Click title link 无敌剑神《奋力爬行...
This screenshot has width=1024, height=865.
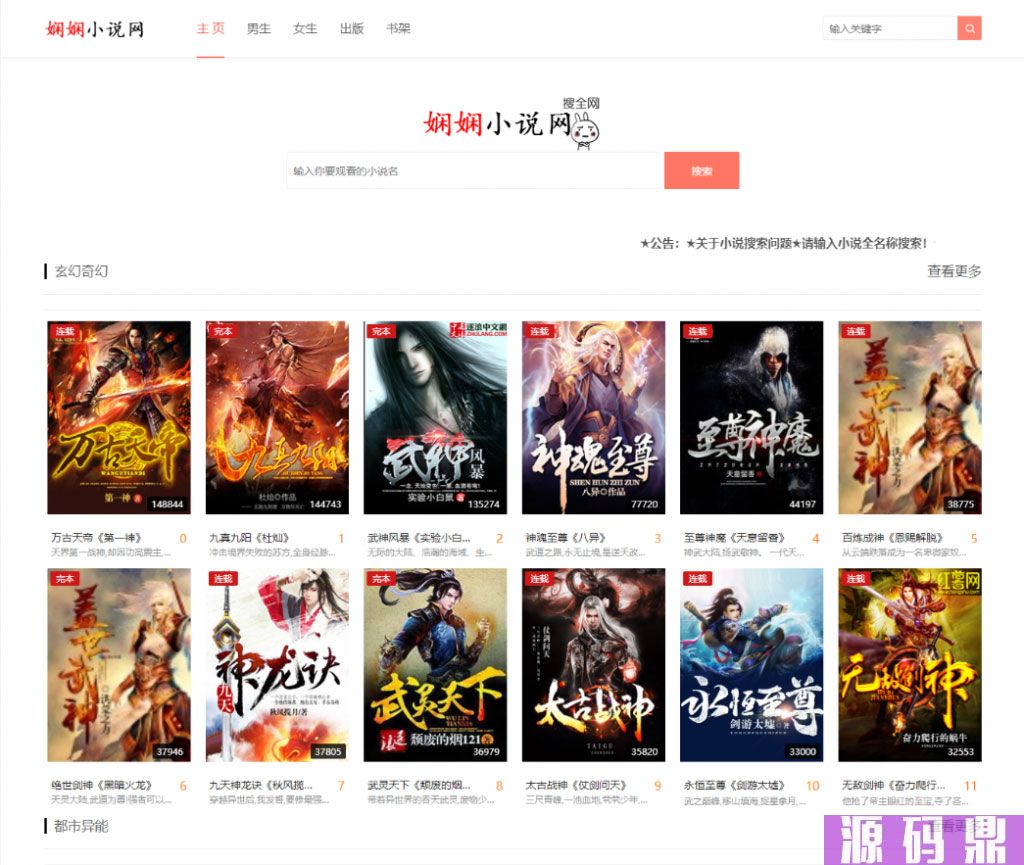[893, 785]
